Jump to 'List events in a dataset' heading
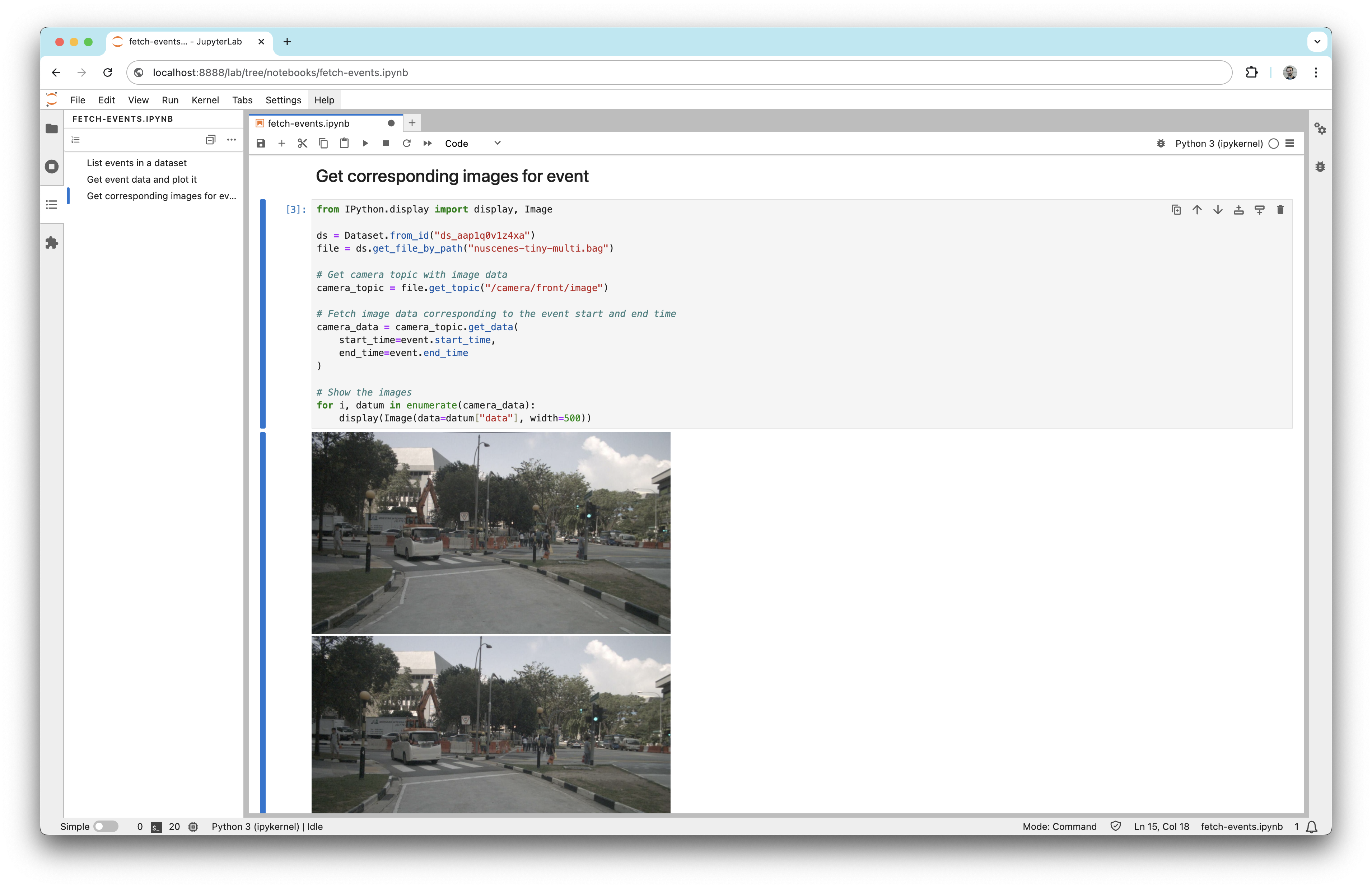 pos(137,163)
